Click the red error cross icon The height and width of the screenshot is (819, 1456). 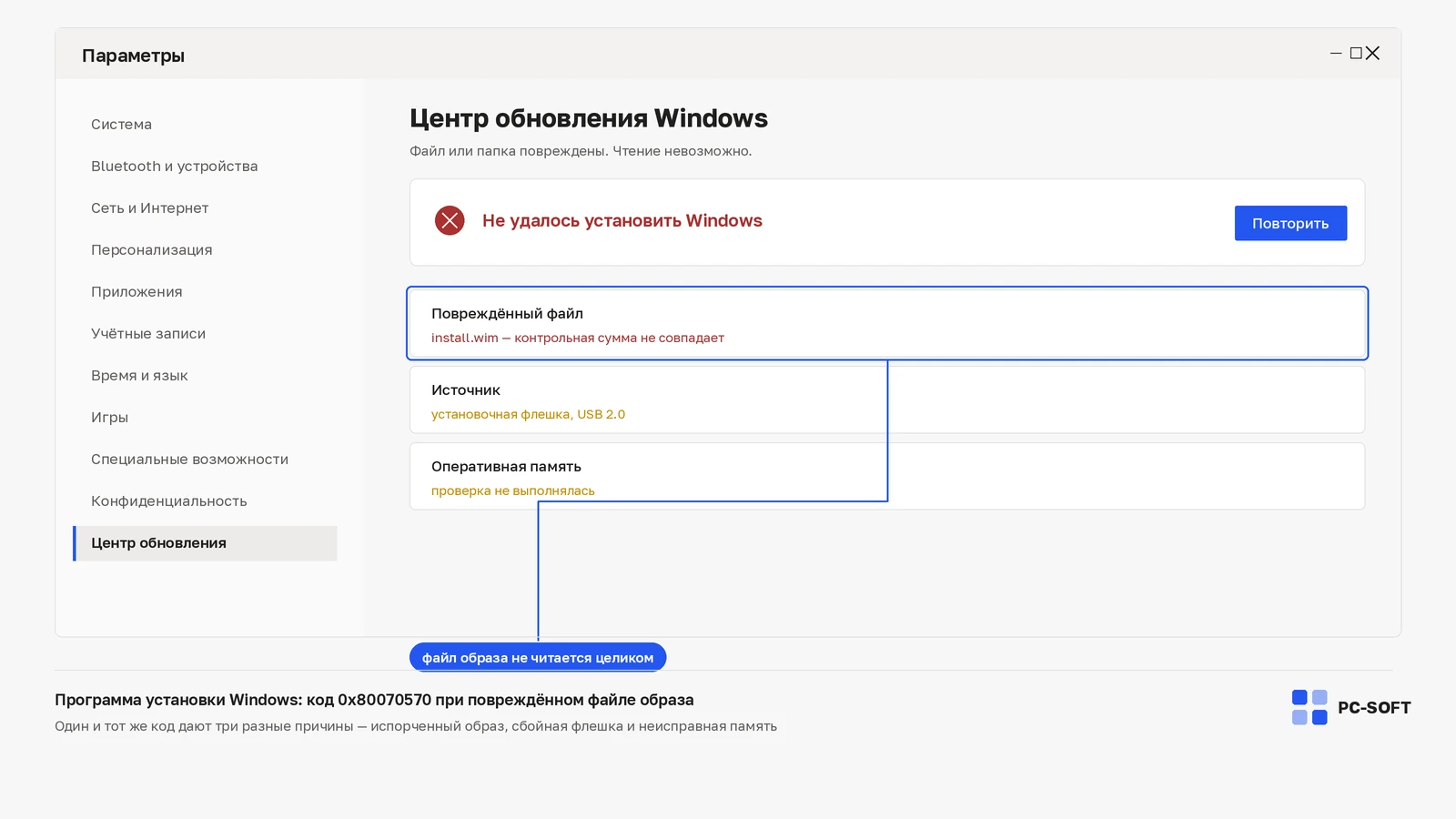tap(450, 220)
